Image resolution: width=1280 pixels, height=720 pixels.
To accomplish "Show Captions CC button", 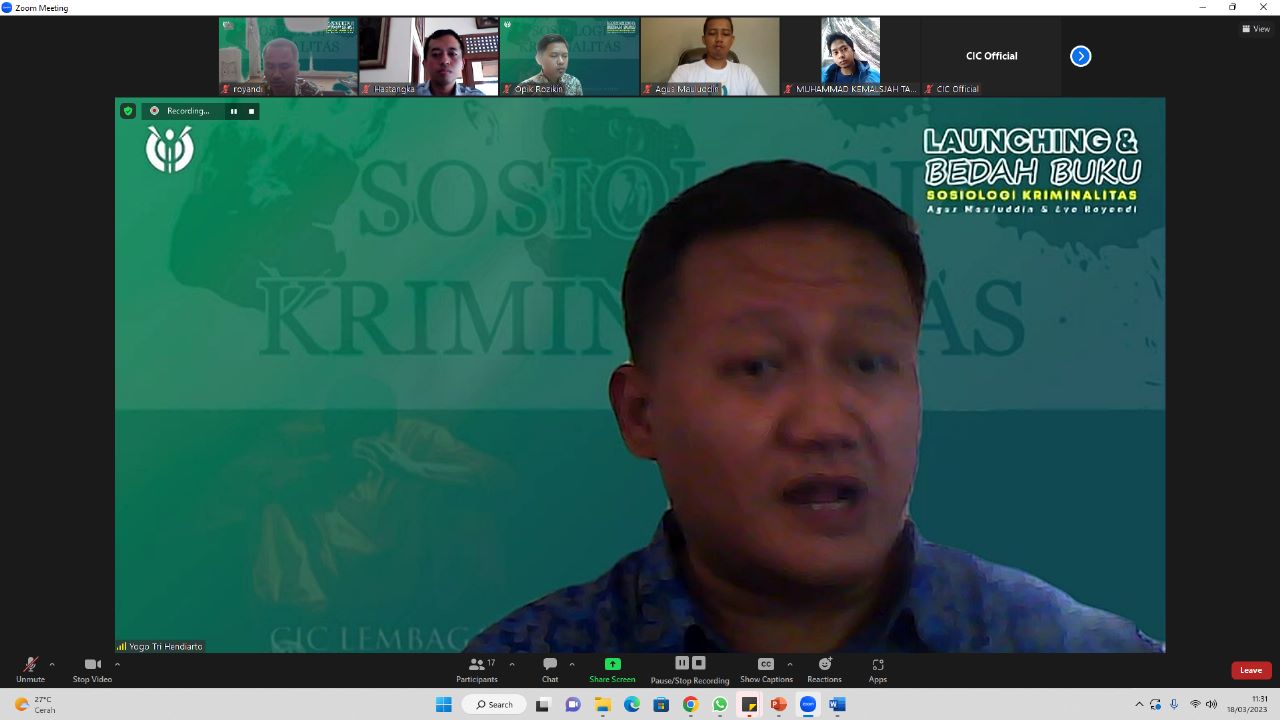I will (765, 670).
